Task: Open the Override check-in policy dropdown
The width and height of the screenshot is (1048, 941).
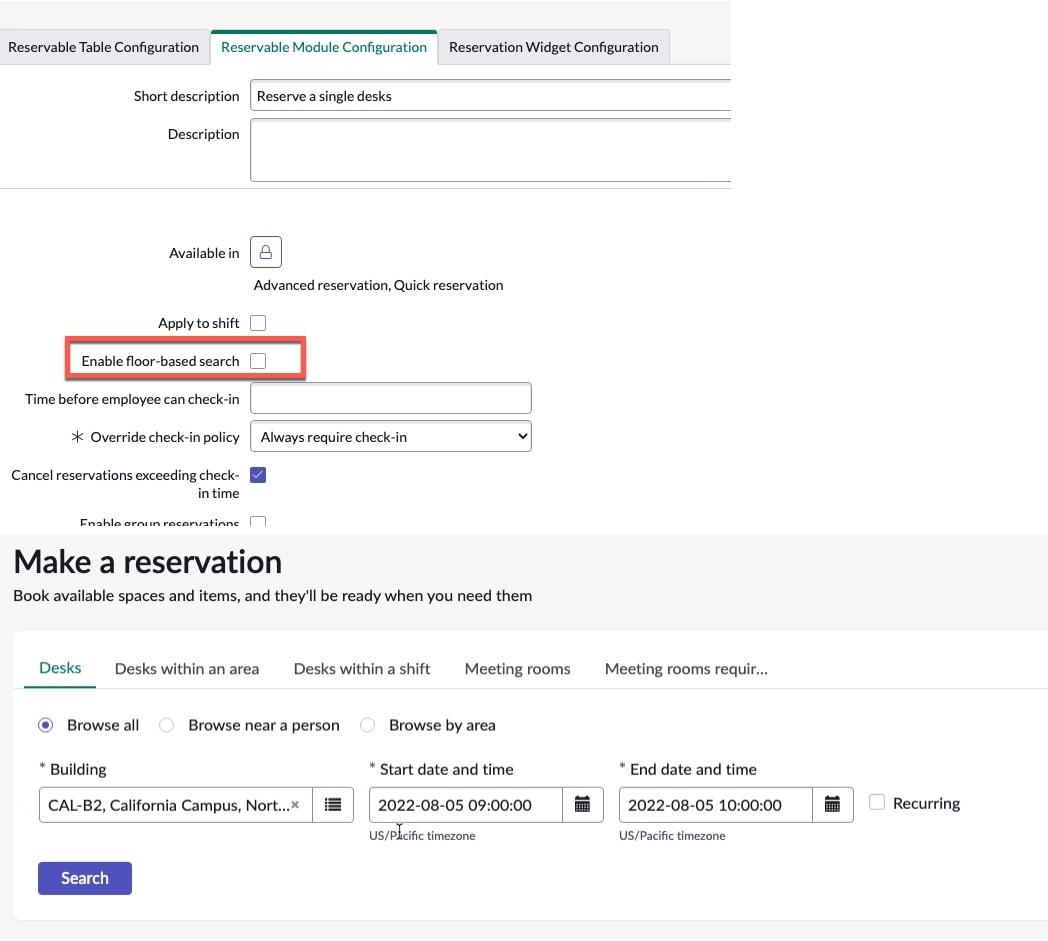Action: coord(390,436)
